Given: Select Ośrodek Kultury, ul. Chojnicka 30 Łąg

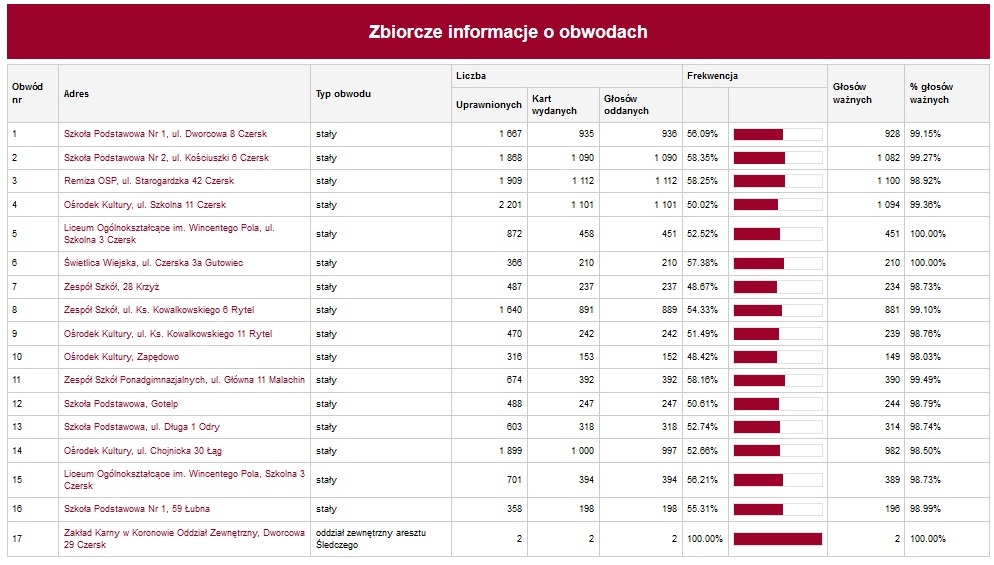Looking at the screenshot, I should click(145, 451).
